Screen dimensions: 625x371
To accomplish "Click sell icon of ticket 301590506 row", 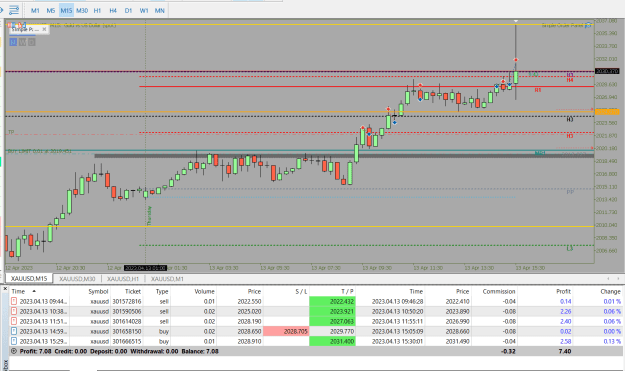I will coord(14,311).
